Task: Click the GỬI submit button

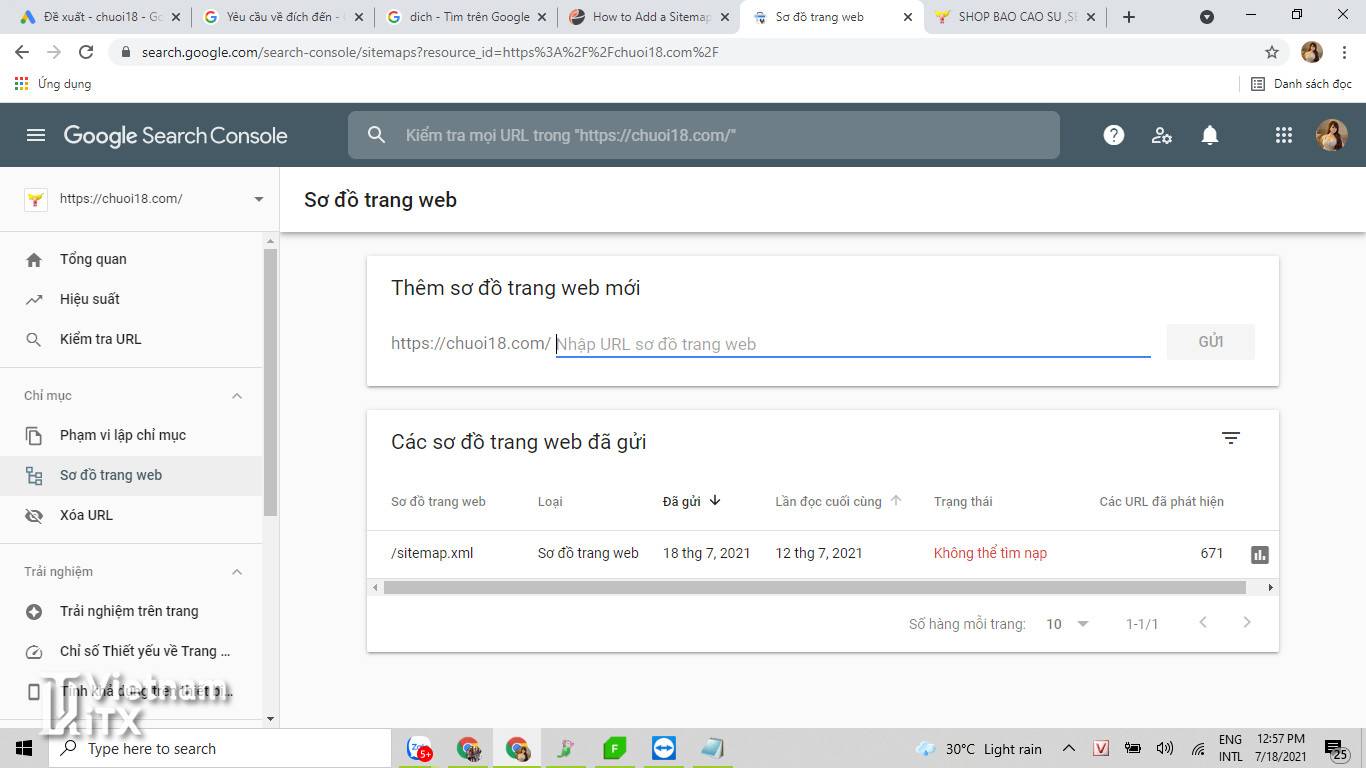Action: (x=1210, y=342)
